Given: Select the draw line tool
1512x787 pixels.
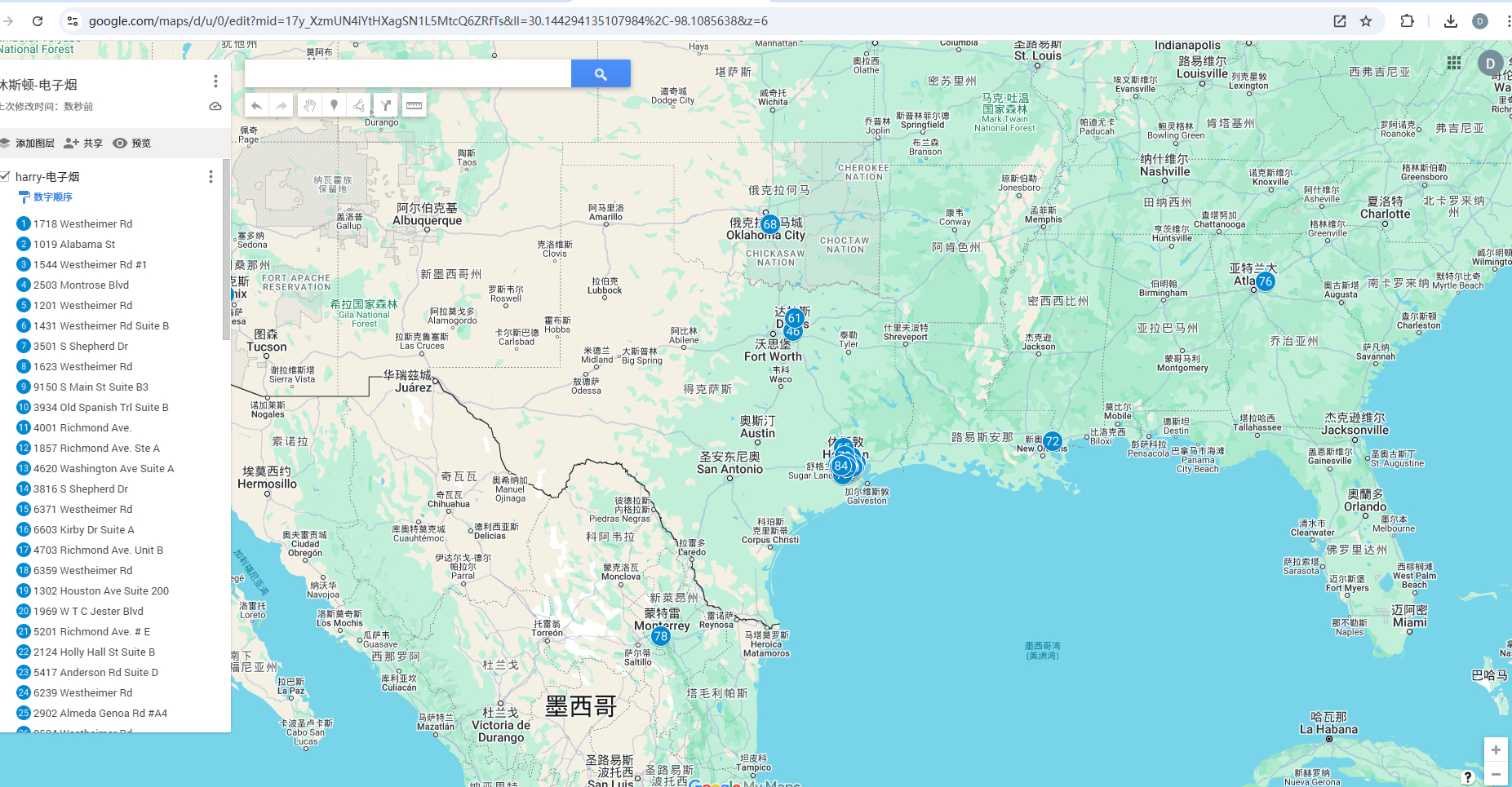Looking at the screenshot, I should [359, 105].
